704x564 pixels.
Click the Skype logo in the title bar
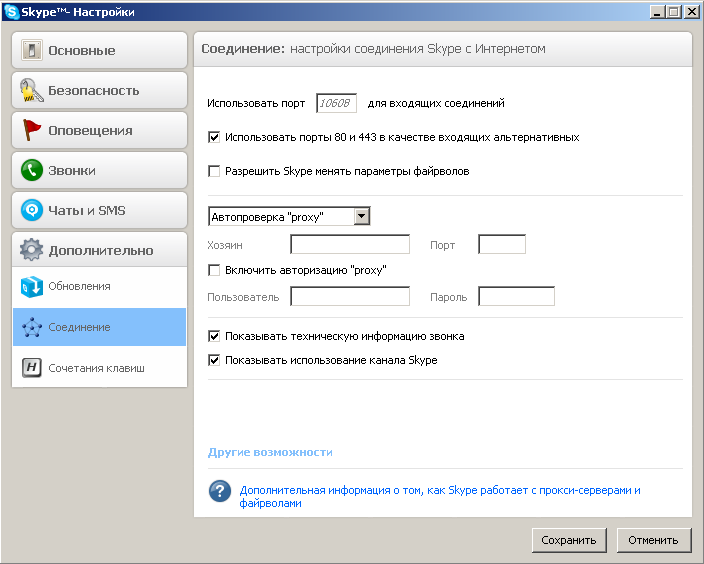pos(11,12)
